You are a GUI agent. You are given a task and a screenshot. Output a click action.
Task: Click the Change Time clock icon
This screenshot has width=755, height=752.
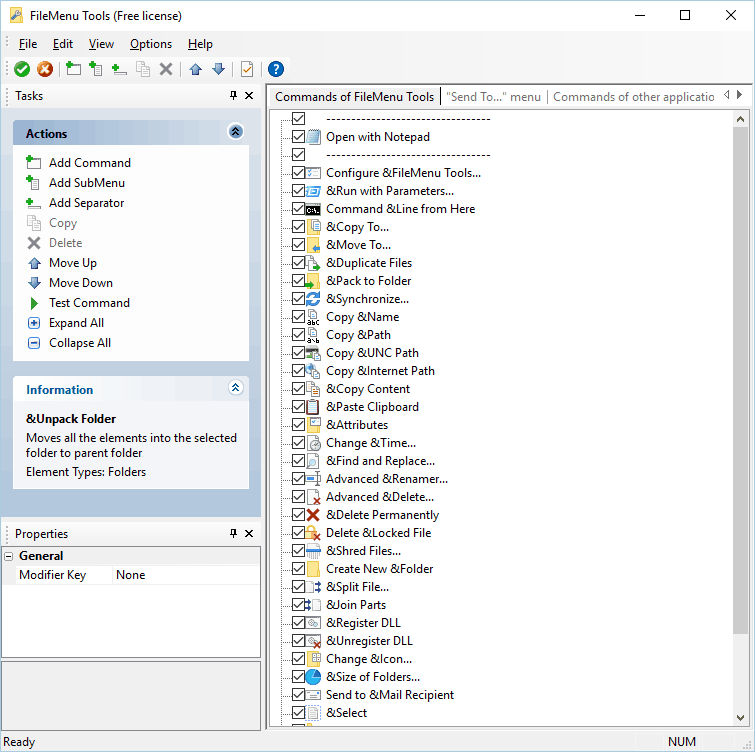click(313, 443)
